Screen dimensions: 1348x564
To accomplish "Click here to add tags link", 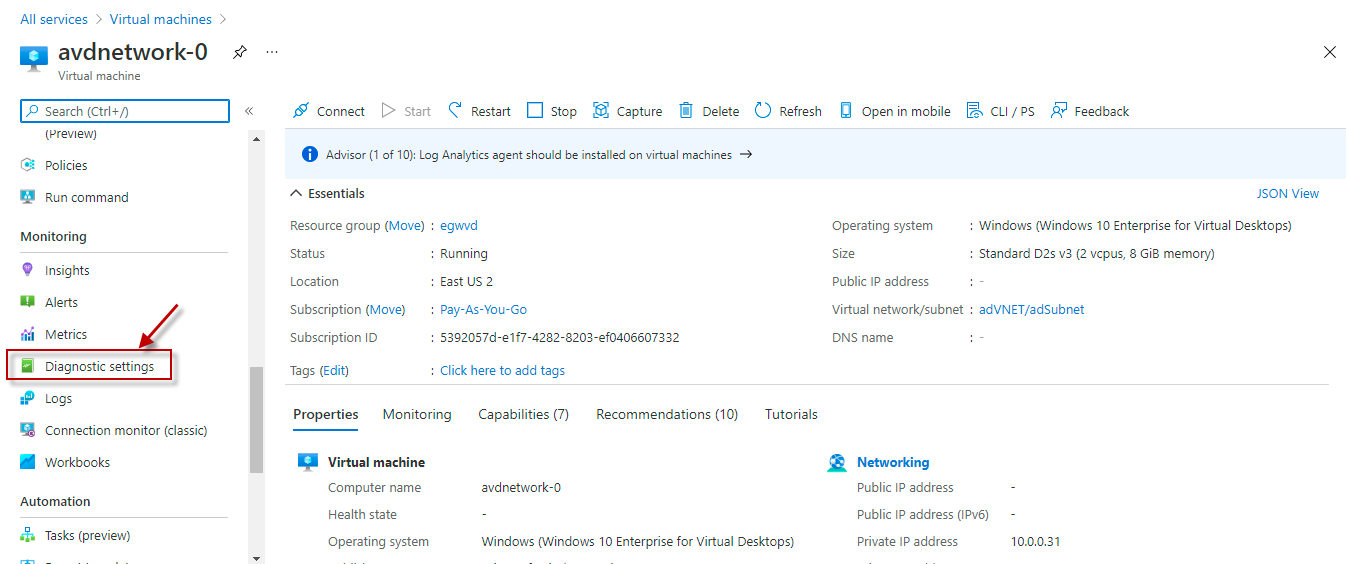I will 502,371.
